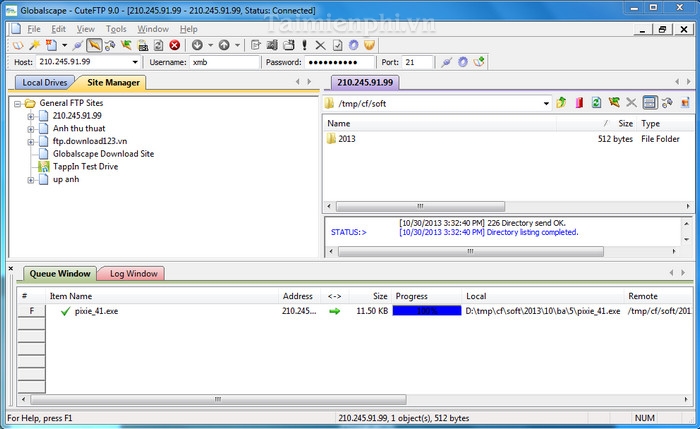The width and height of the screenshot is (700, 429).
Task: Click the exclamation mark Execute icon
Action: (x=304, y=45)
